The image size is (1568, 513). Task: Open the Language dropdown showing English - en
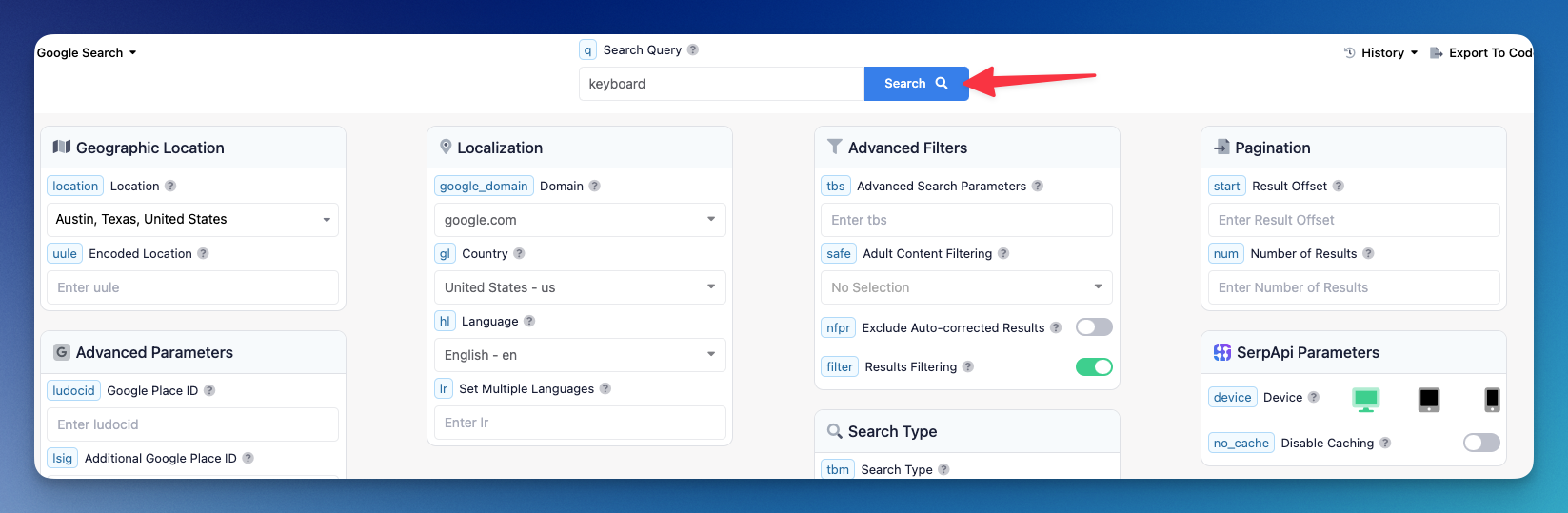click(x=580, y=355)
